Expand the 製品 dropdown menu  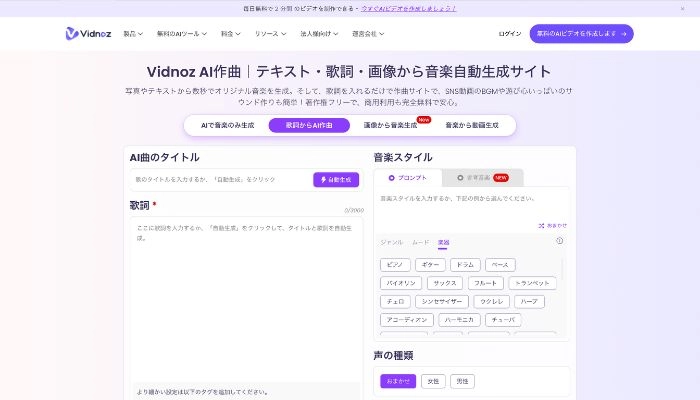[133, 33]
